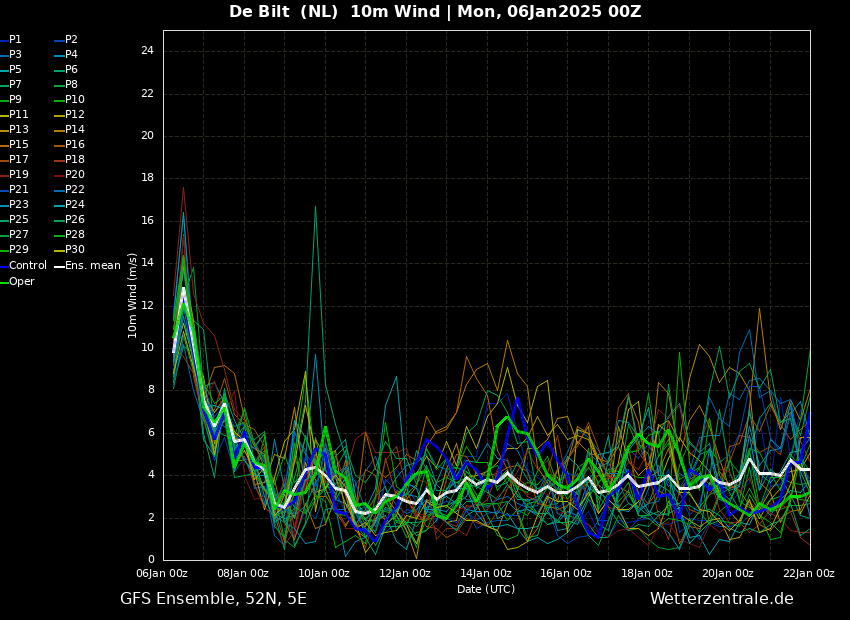Click the P1 legend entry
This screenshot has width=850, height=620.
point(12,40)
